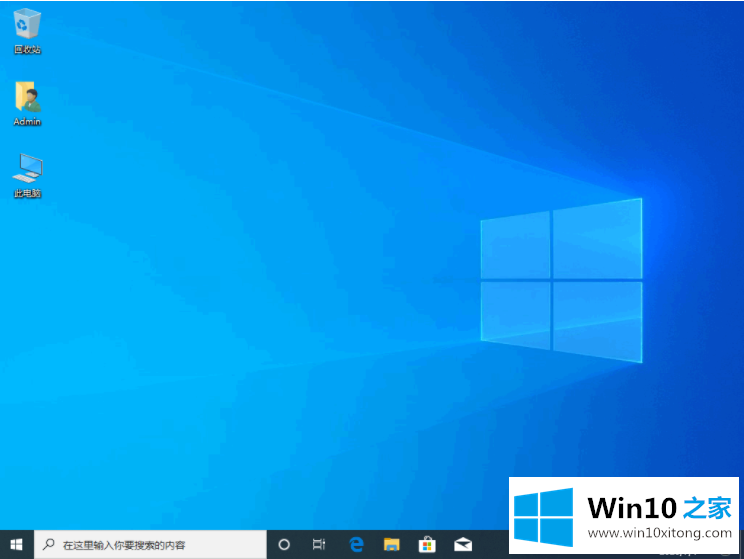
Task: Click the taskbar search box
Action: 150,544
